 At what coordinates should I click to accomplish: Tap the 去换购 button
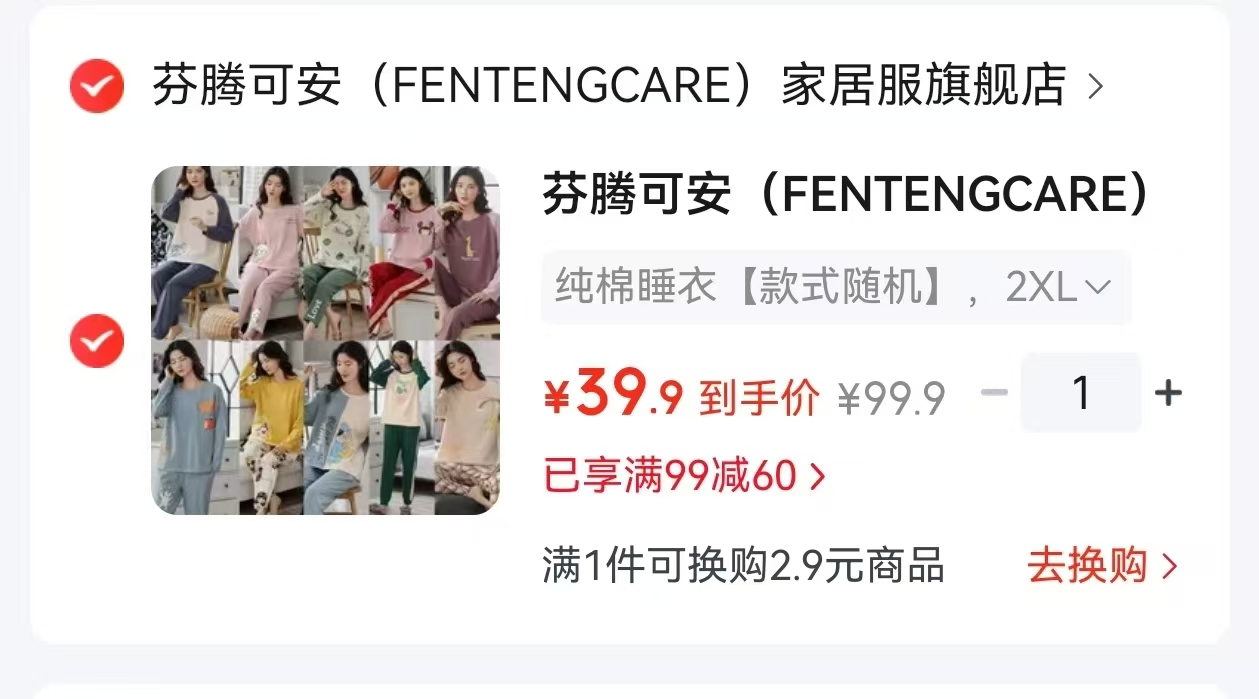coord(1102,567)
